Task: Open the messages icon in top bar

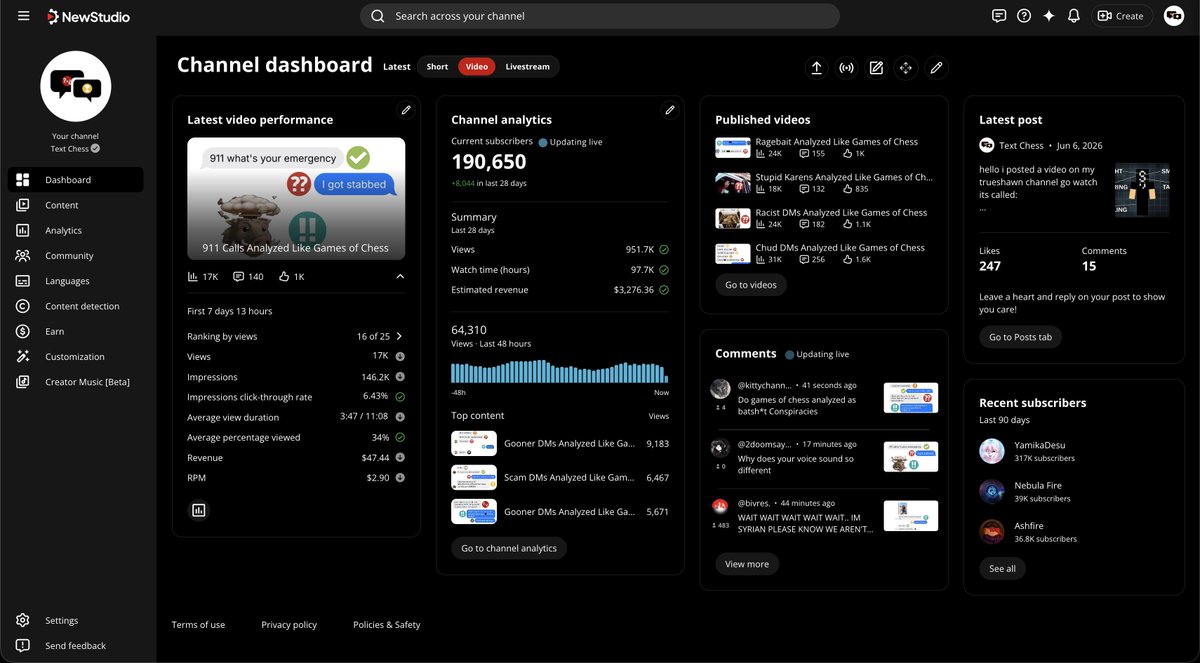Action: coord(998,16)
